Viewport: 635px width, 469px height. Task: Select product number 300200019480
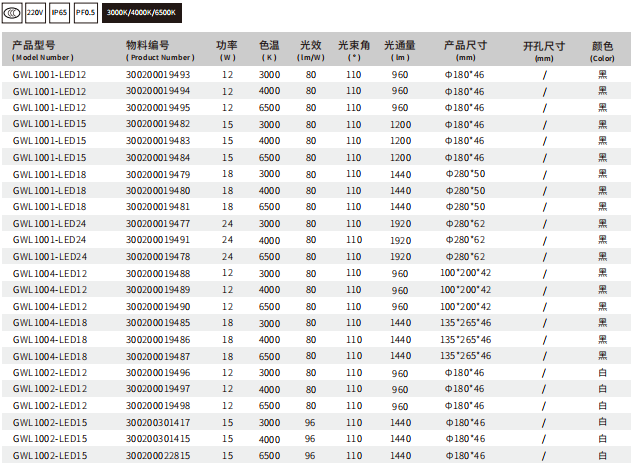click(158, 191)
